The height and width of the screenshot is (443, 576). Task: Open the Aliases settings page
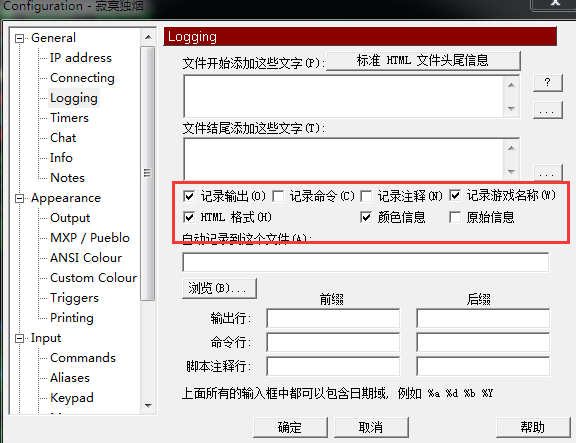coord(70,378)
